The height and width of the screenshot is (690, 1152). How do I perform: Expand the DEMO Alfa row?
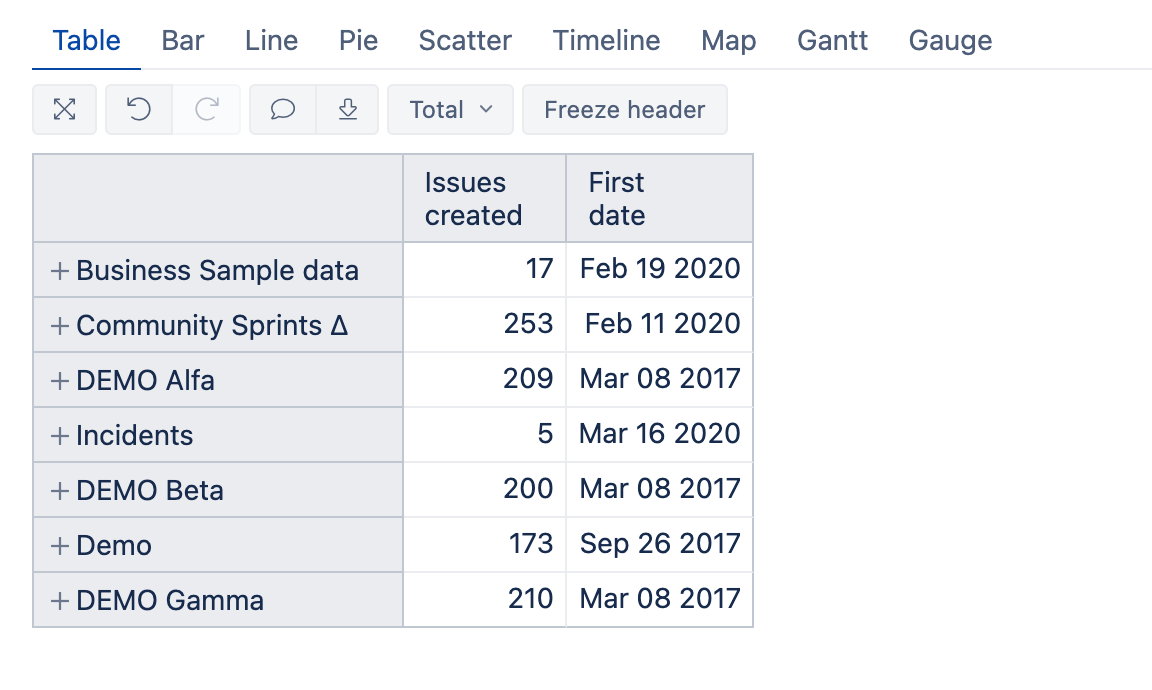(x=60, y=381)
